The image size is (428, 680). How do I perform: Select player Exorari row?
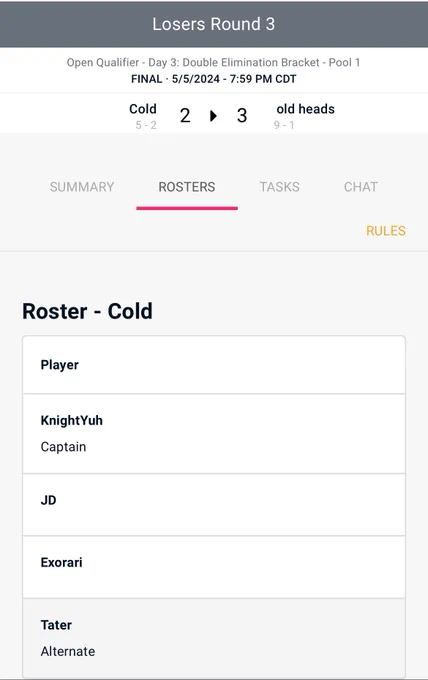tap(214, 567)
